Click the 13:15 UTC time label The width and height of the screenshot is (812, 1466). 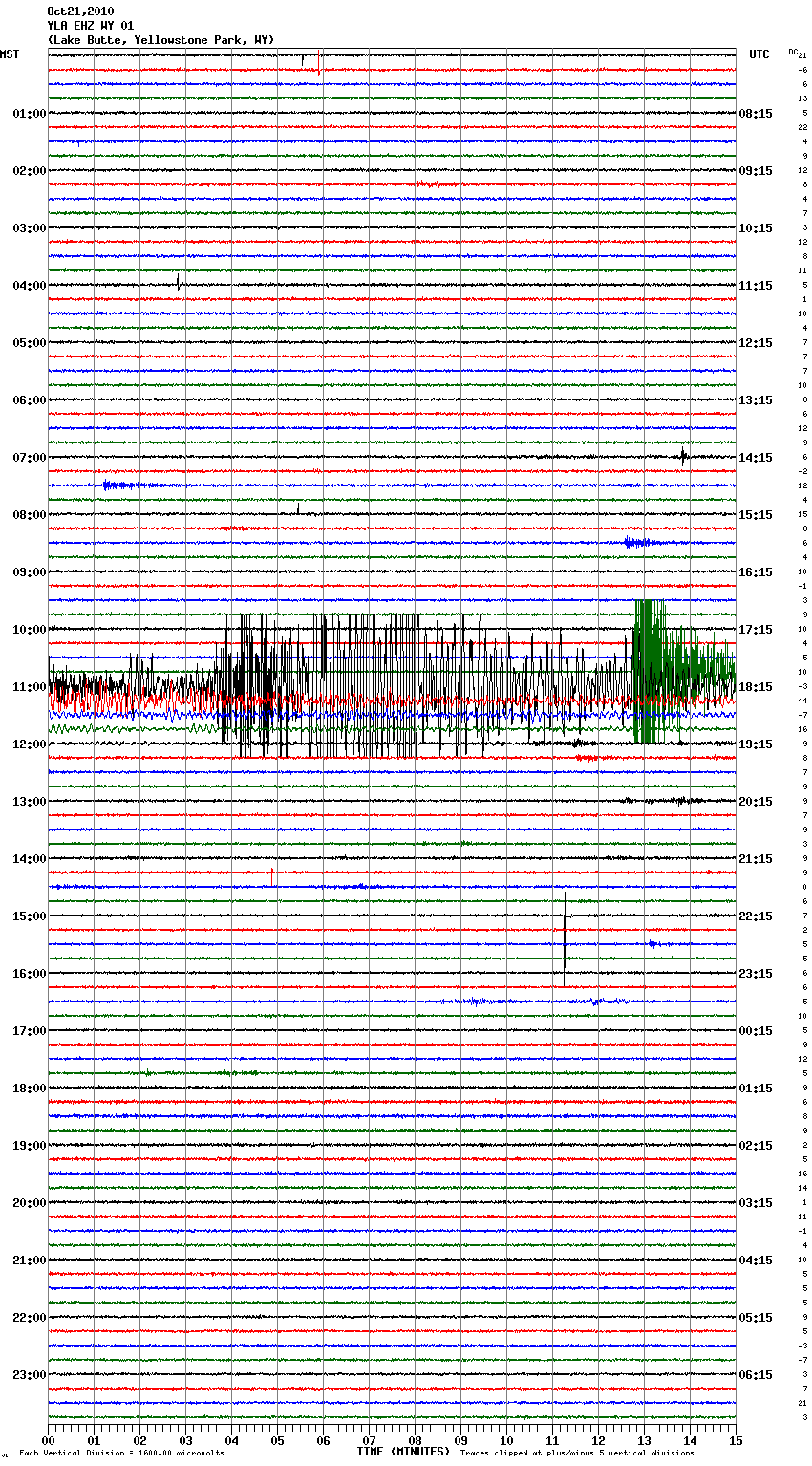tap(756, 400)
